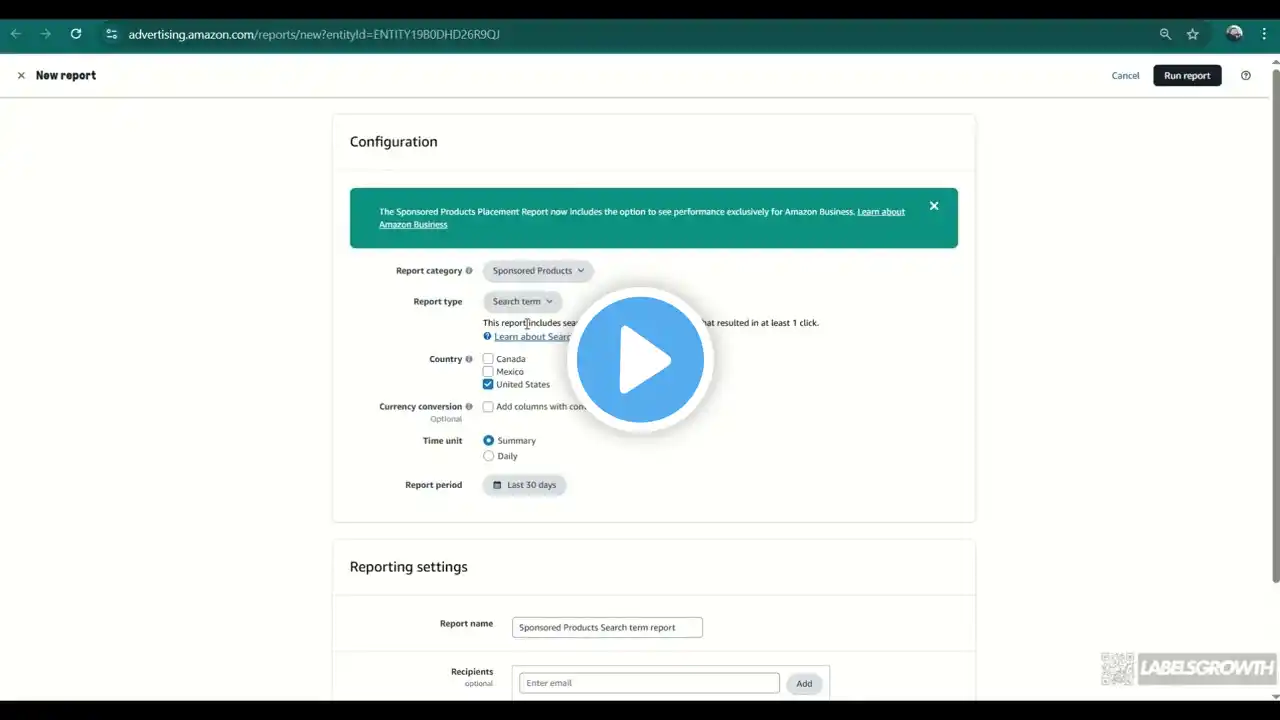
Task: Open the help question mark icon
Action: [1246, 75]
